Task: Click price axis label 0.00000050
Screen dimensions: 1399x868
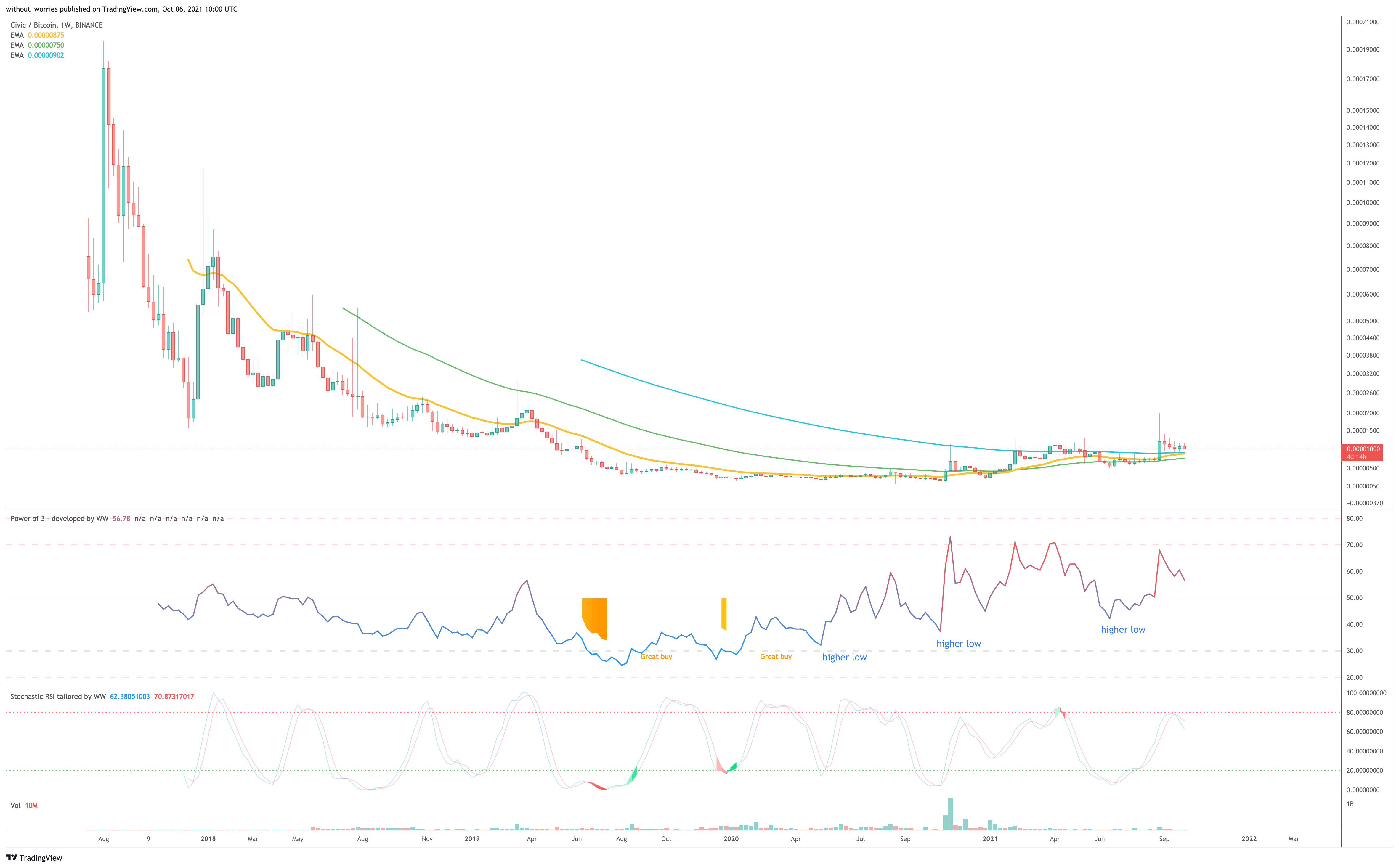Action: [1363, 486]
